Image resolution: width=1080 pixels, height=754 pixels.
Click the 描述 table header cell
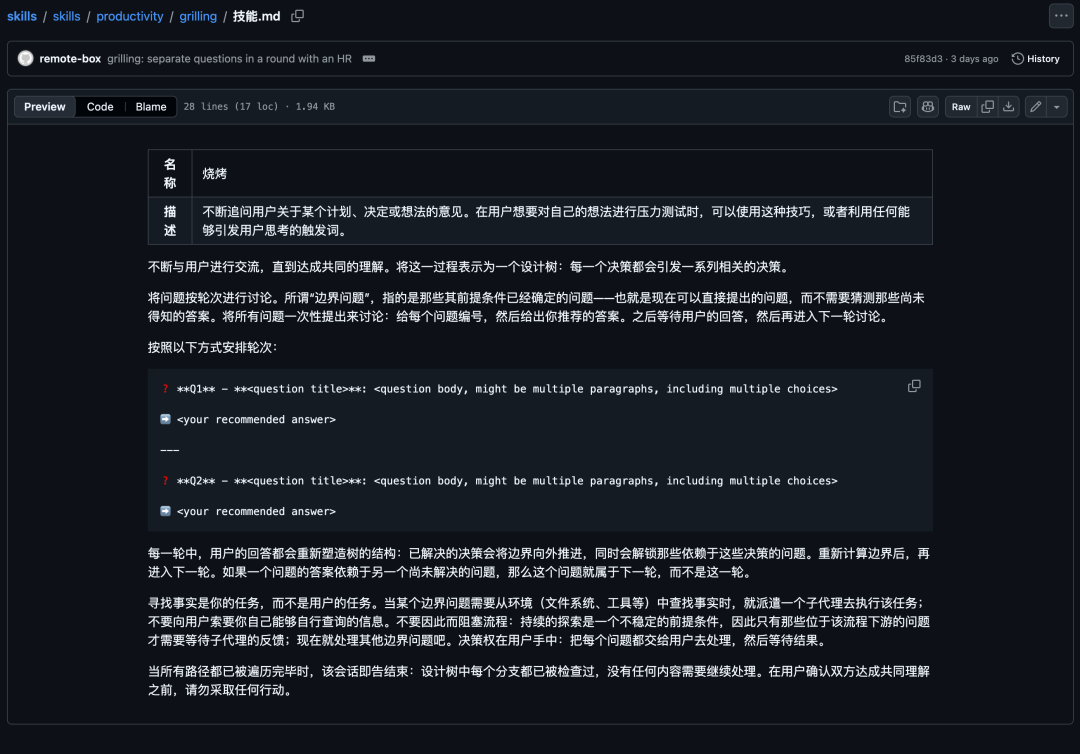coord(170,221)
